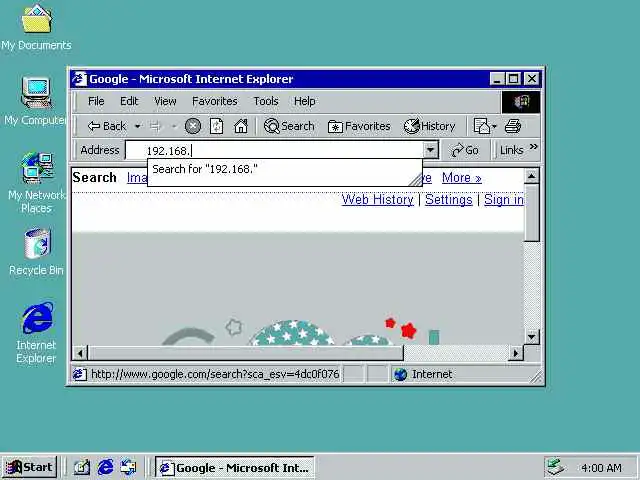Screen dimensions: 640x480
Task: Open the Back history dropdown arrow
Action: tap(138, 126)
